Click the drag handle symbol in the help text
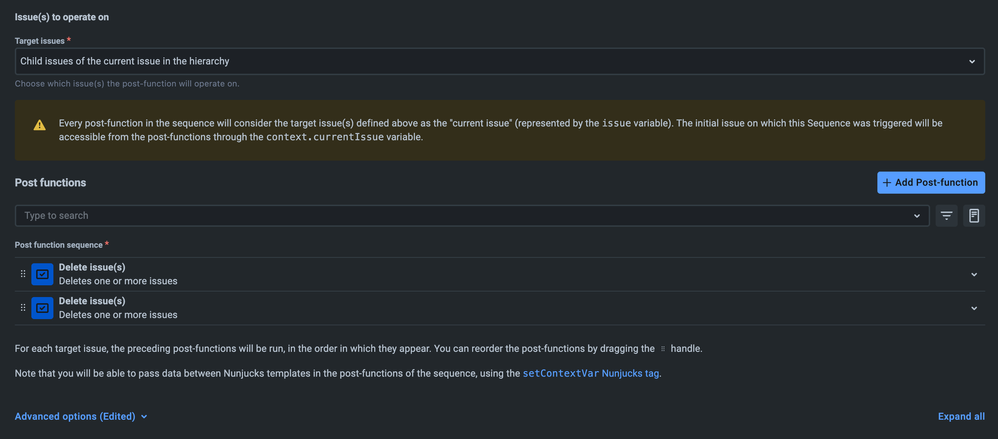Viewport: 998px width, 439px height. (663, 349)
